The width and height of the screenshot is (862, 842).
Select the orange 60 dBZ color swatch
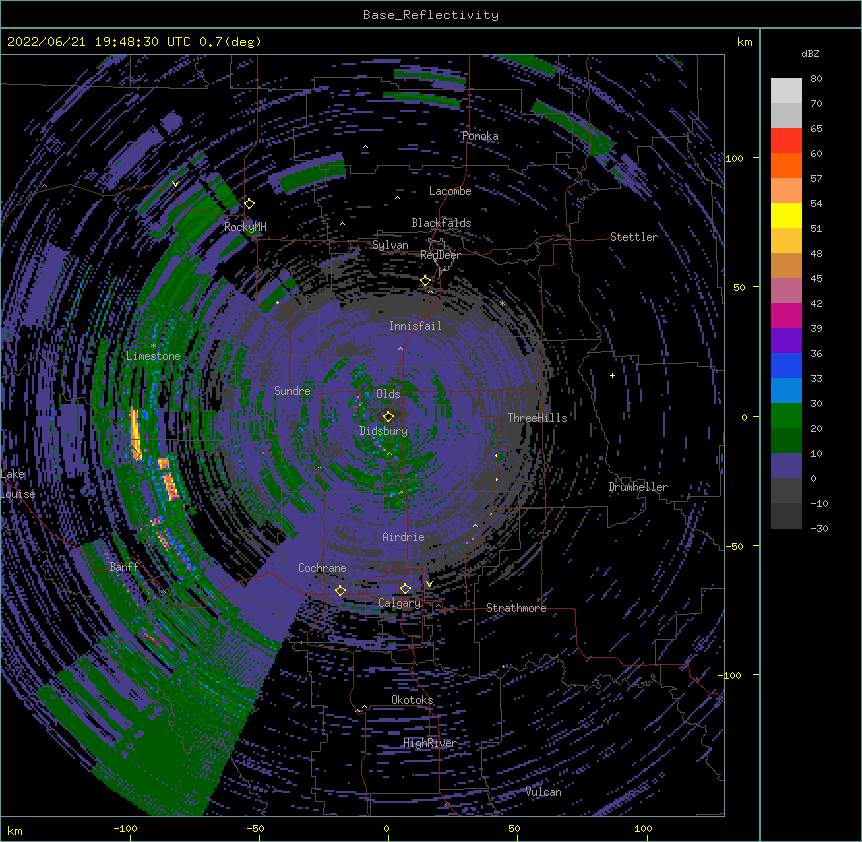point(786,165)
